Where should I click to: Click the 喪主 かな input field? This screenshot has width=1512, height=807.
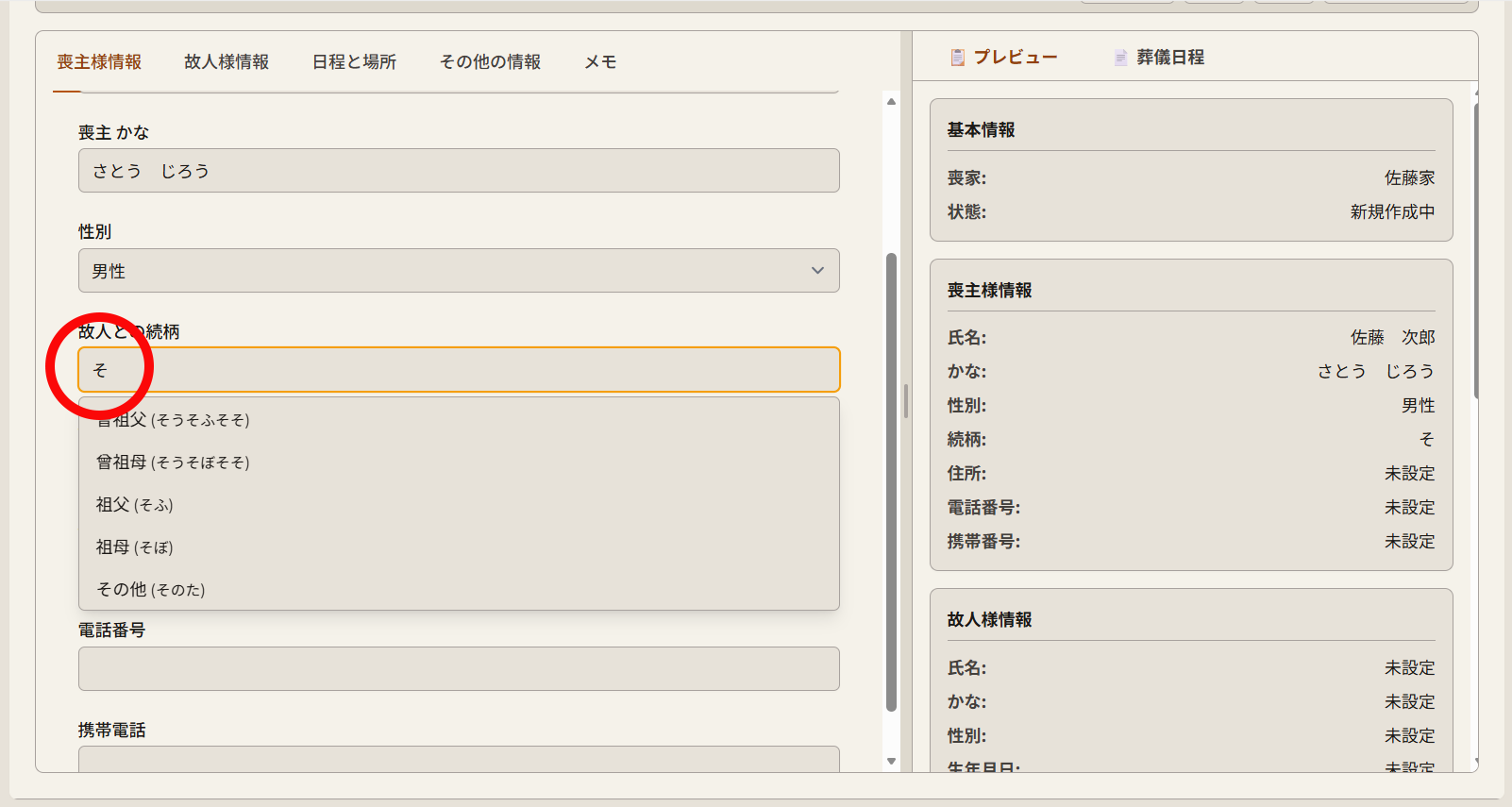[459, 171]
